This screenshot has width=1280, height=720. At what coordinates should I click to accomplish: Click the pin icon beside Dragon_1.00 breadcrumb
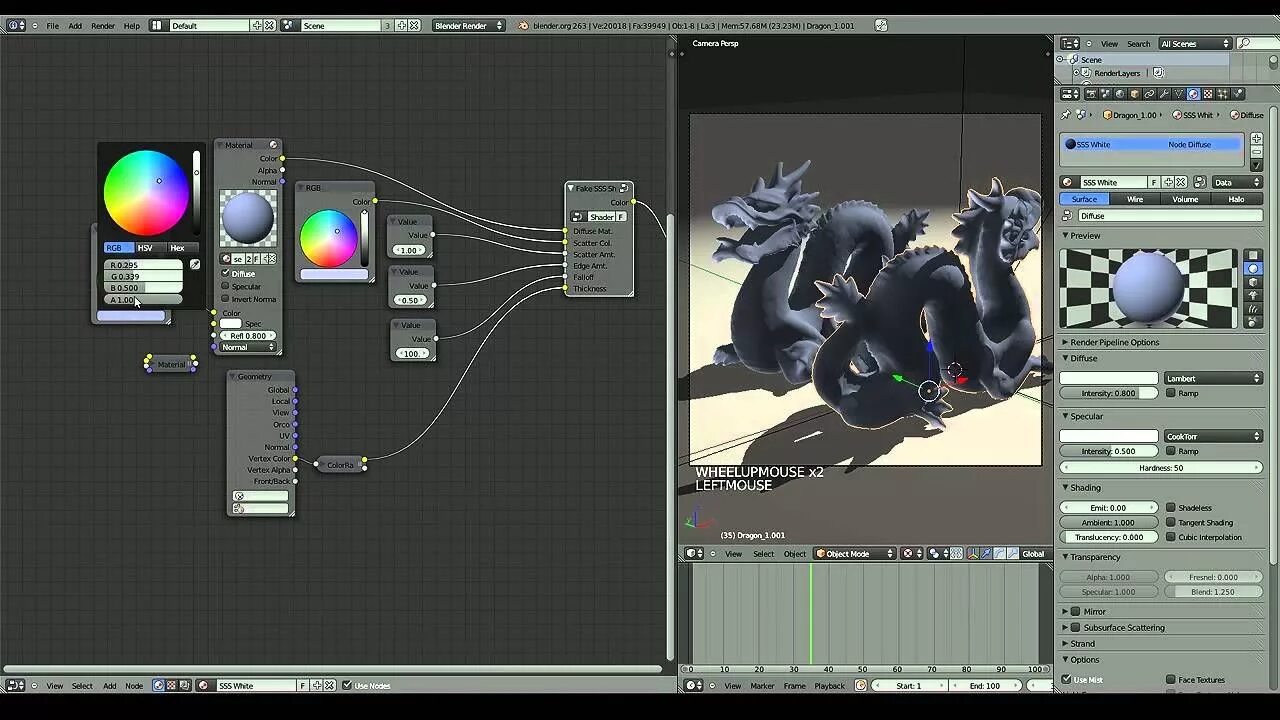1065,115
